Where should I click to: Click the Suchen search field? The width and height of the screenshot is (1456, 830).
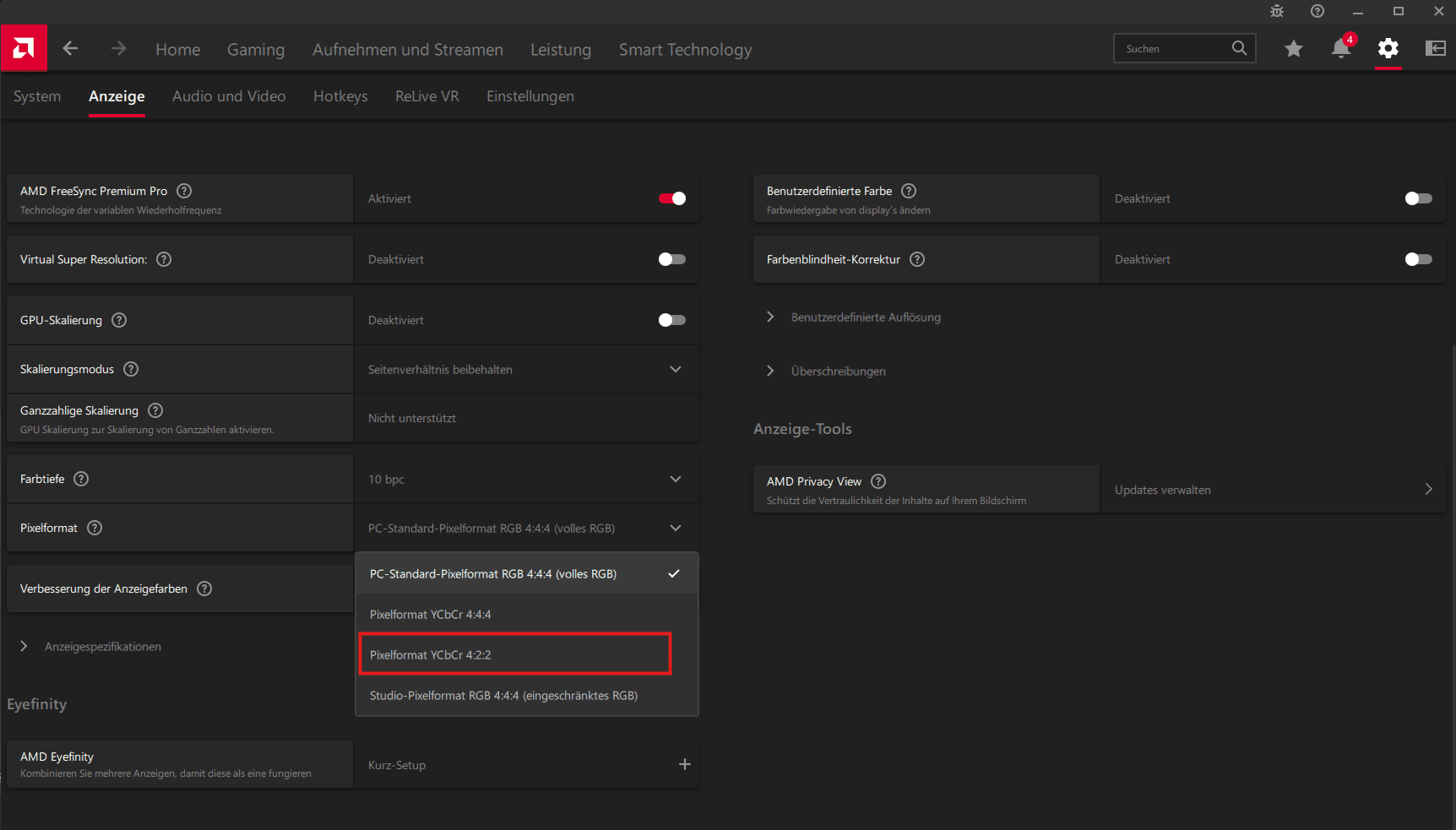1174,49
